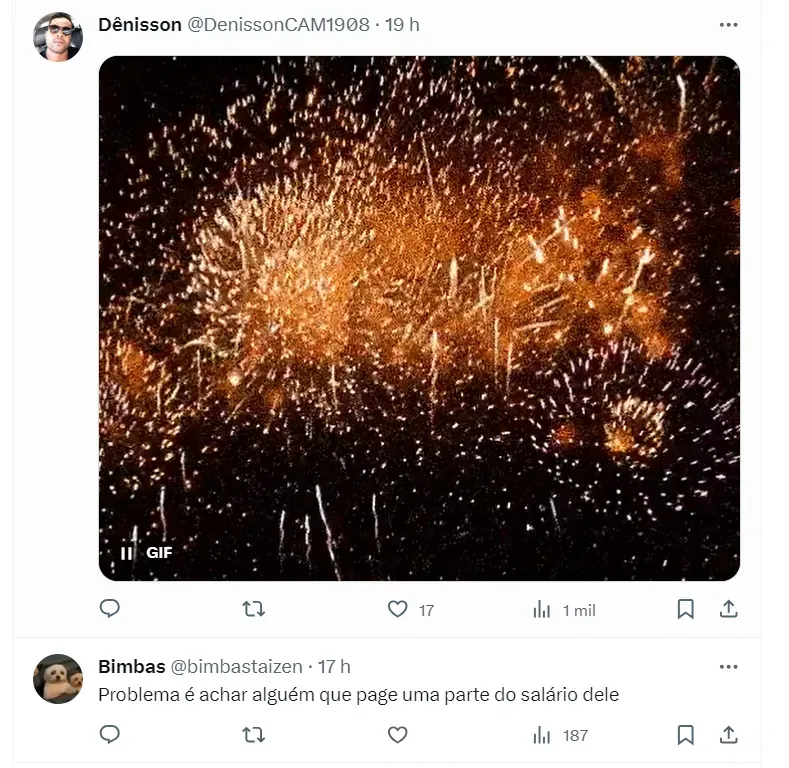Reply to Dênisson's fireworks tweet
Screen dimensions: 789x768
pos(110,609)
